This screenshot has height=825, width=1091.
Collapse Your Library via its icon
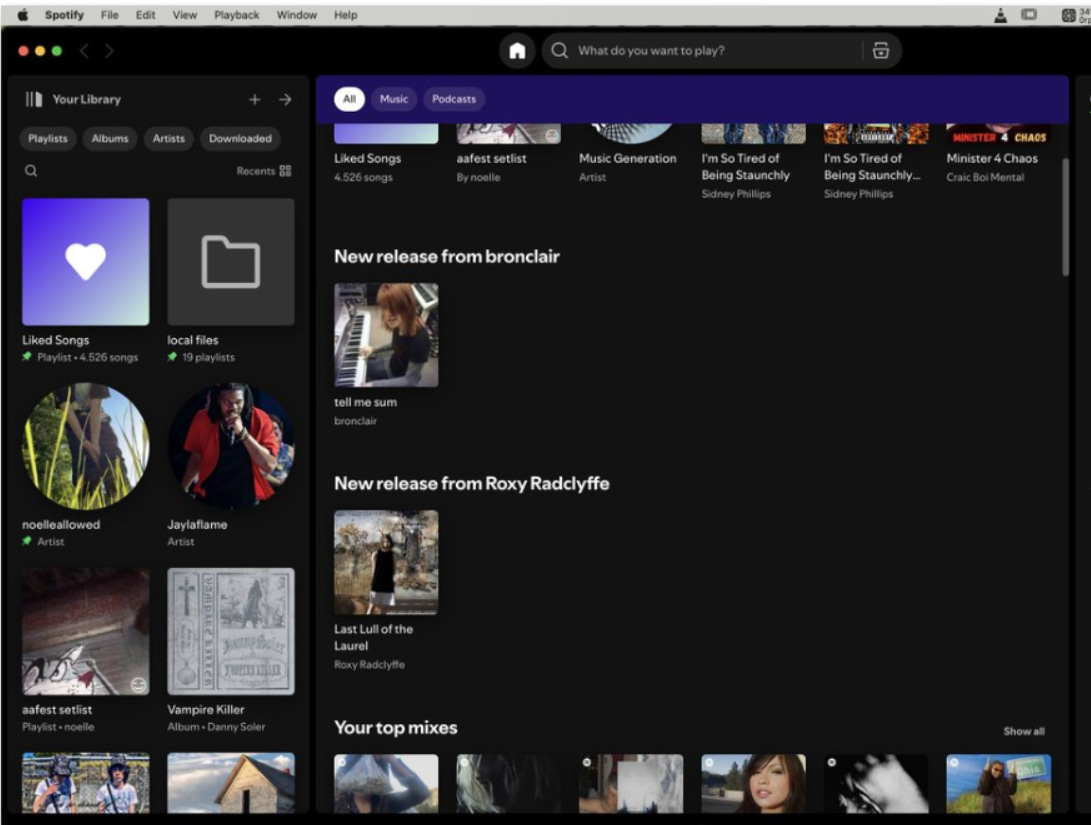coord(33,99)
